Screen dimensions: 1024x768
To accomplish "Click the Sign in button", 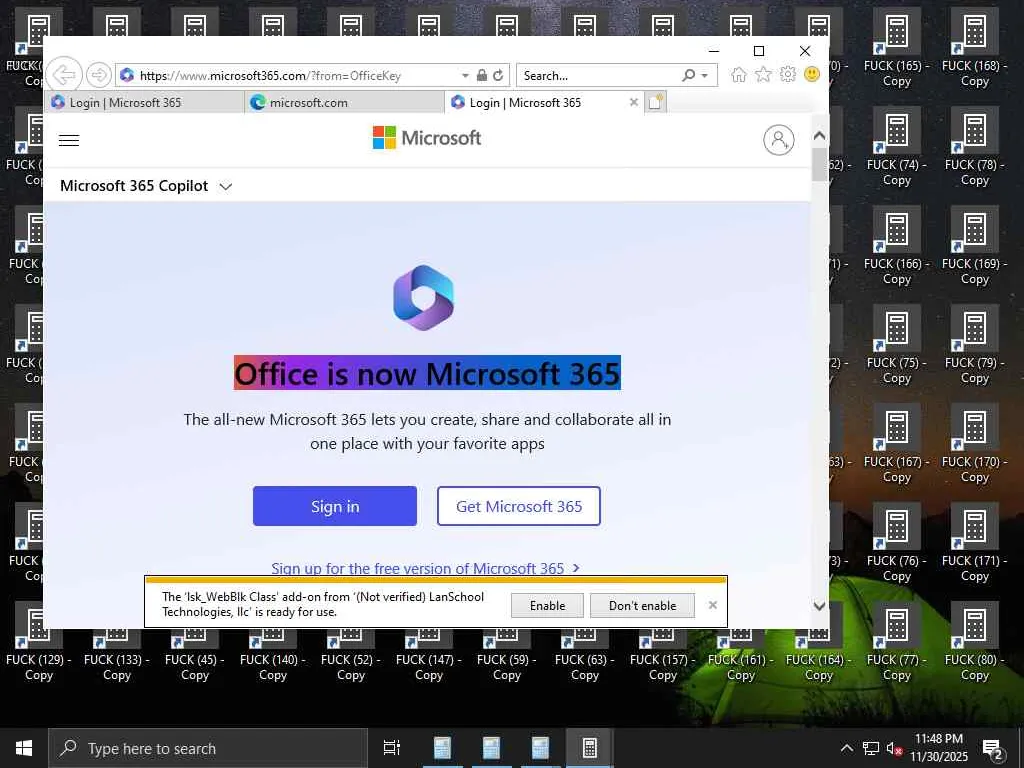I will 335,506.
